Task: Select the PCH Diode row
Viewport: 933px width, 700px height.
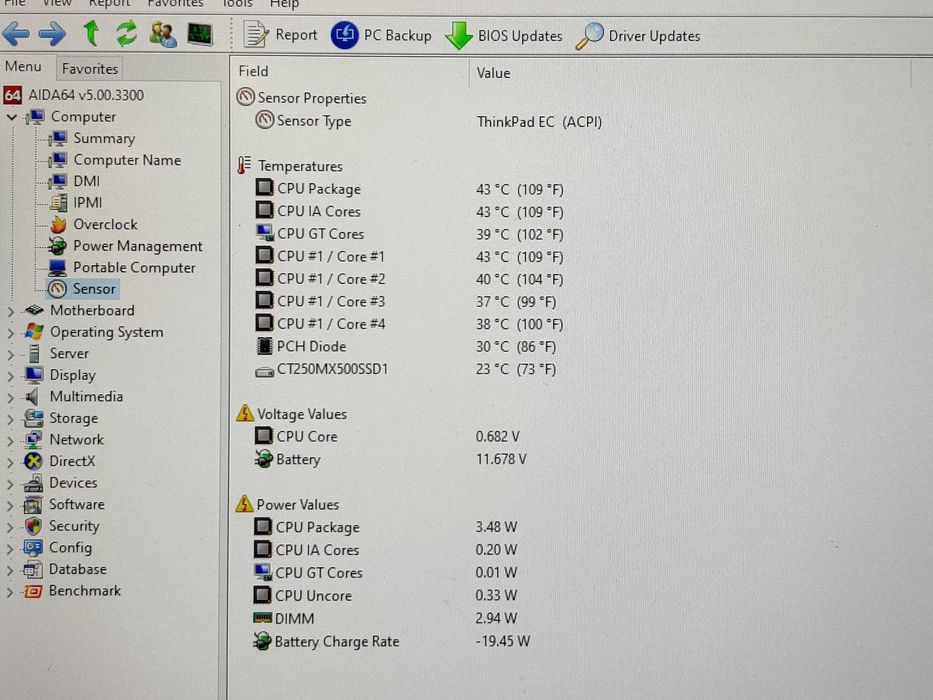Action: [x=406, y=346]
